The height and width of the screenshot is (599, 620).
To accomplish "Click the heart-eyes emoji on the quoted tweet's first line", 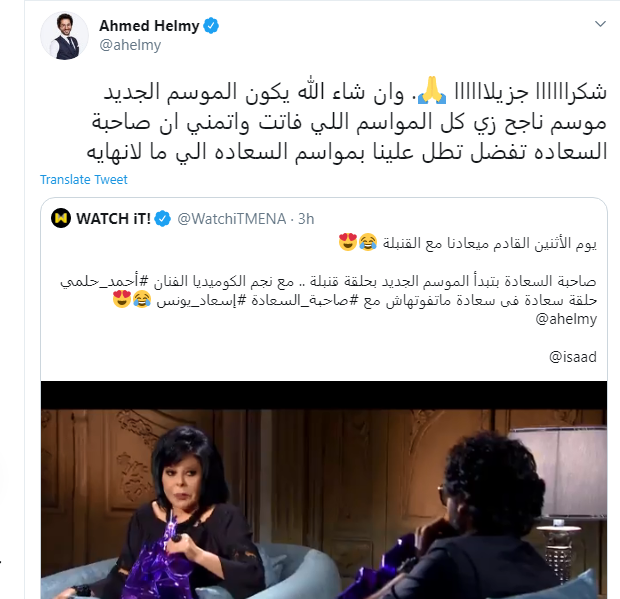I will (x=348, y=242).
